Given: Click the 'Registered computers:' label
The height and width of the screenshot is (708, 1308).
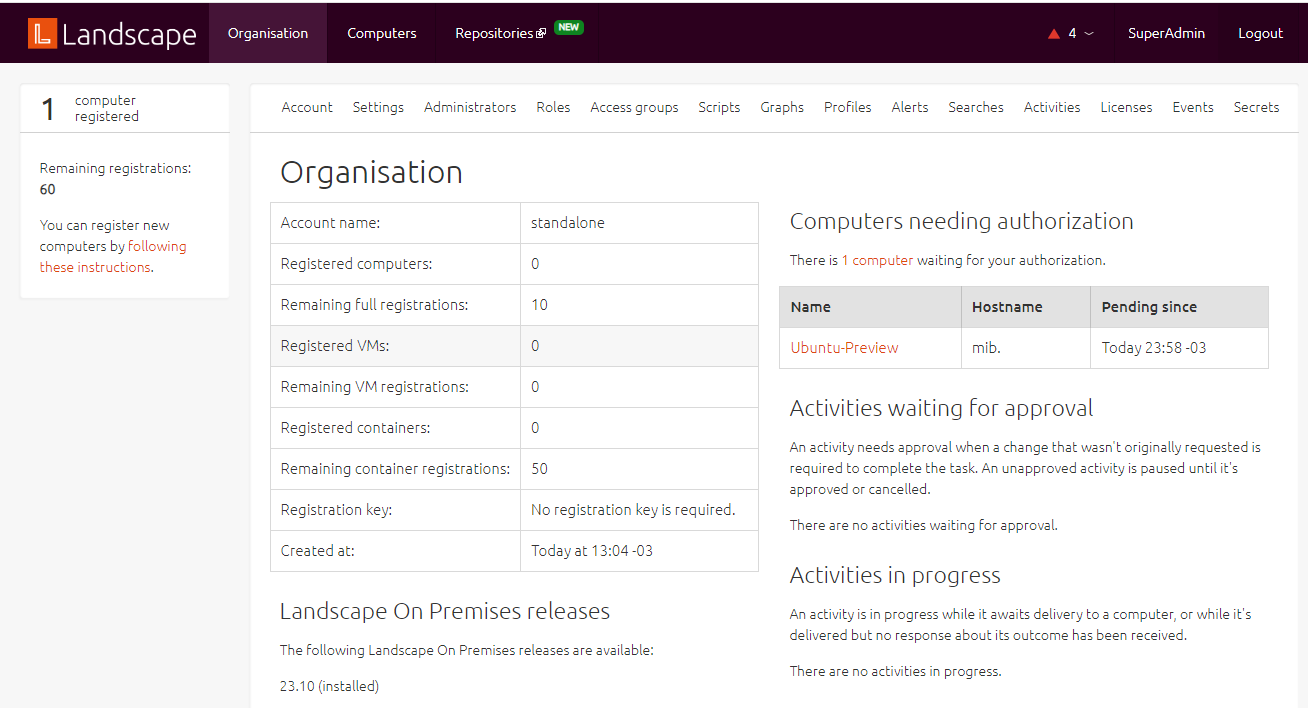Looking at the screenshot, I should click(x=357, y=264).
